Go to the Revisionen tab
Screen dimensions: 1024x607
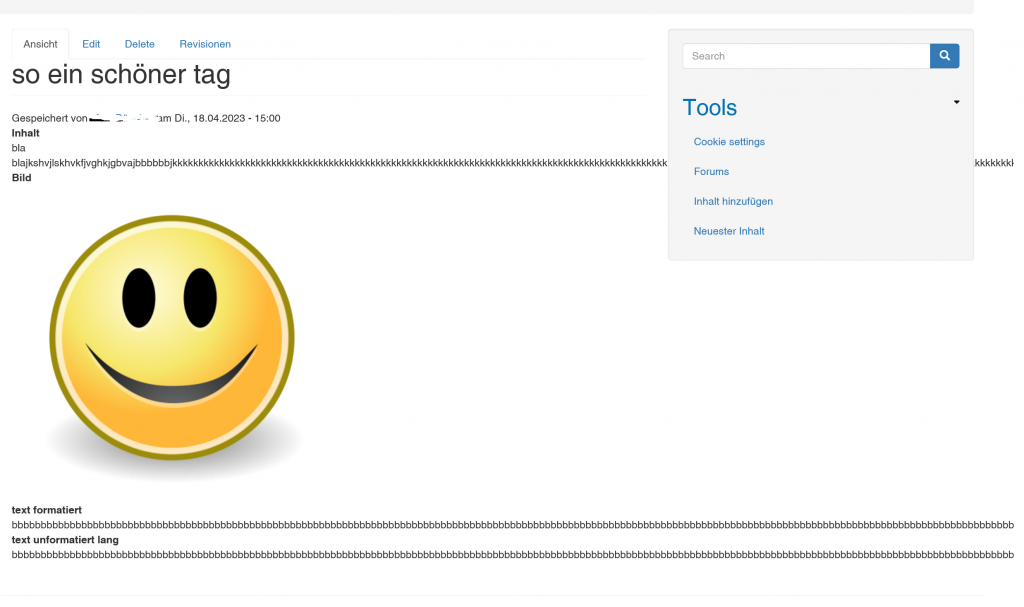[205, 44]
